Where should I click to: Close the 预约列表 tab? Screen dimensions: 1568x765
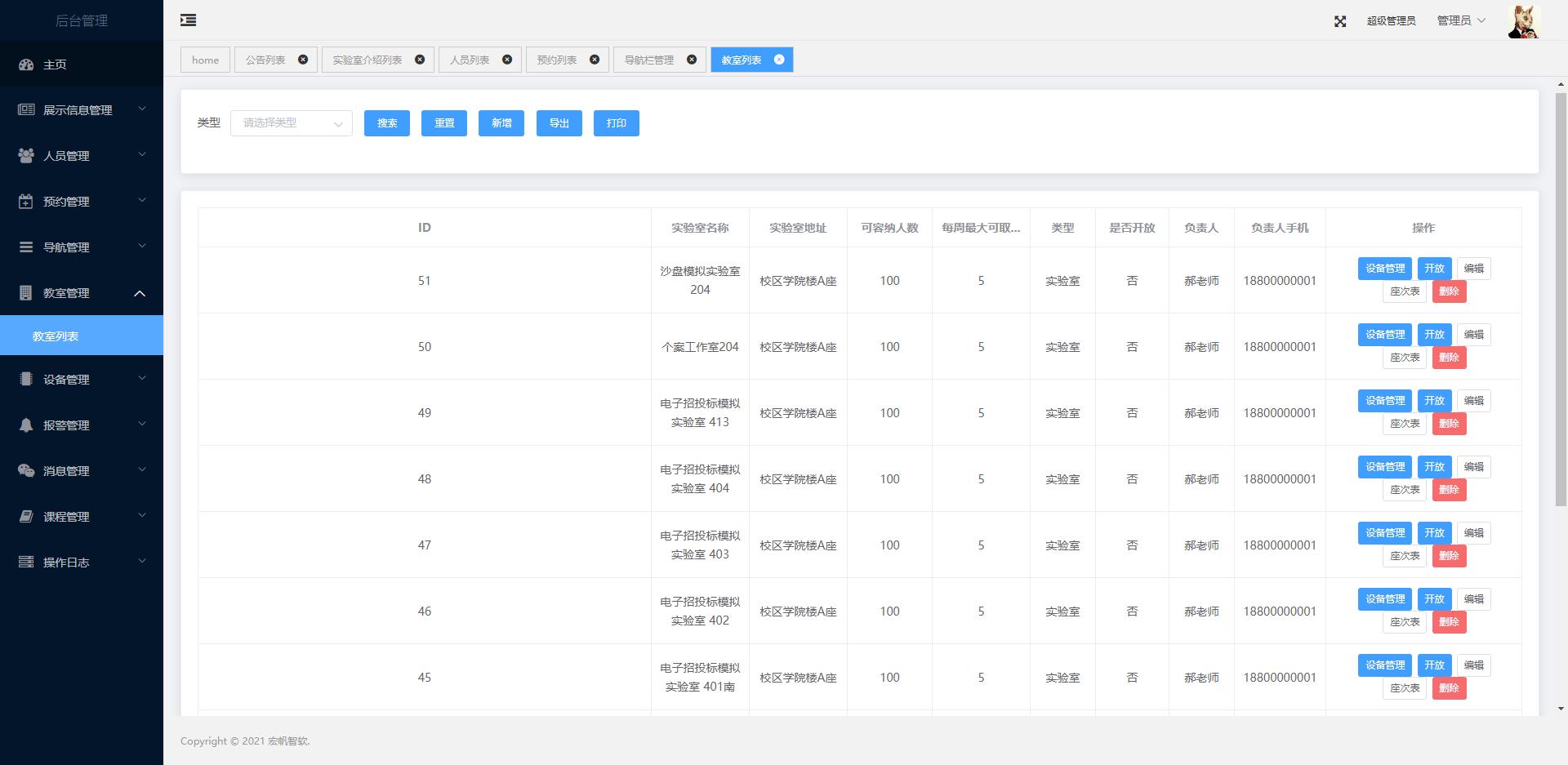(595, 60)
